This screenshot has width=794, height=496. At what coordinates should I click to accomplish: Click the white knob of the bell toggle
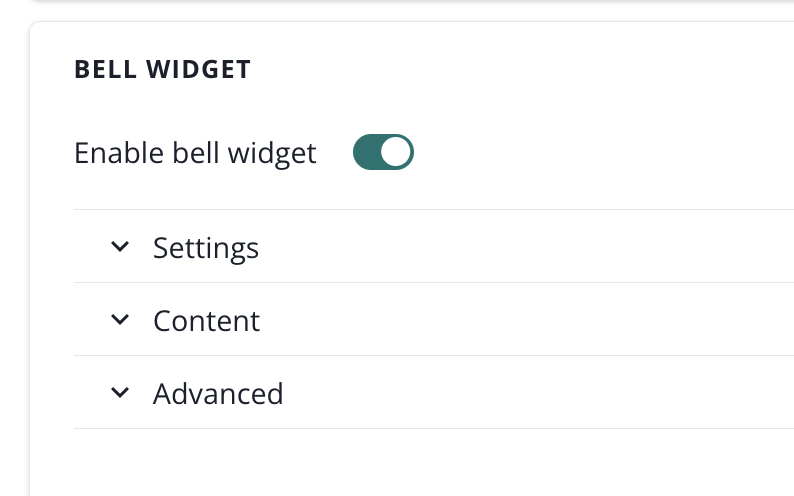click(x=396, y=153)
